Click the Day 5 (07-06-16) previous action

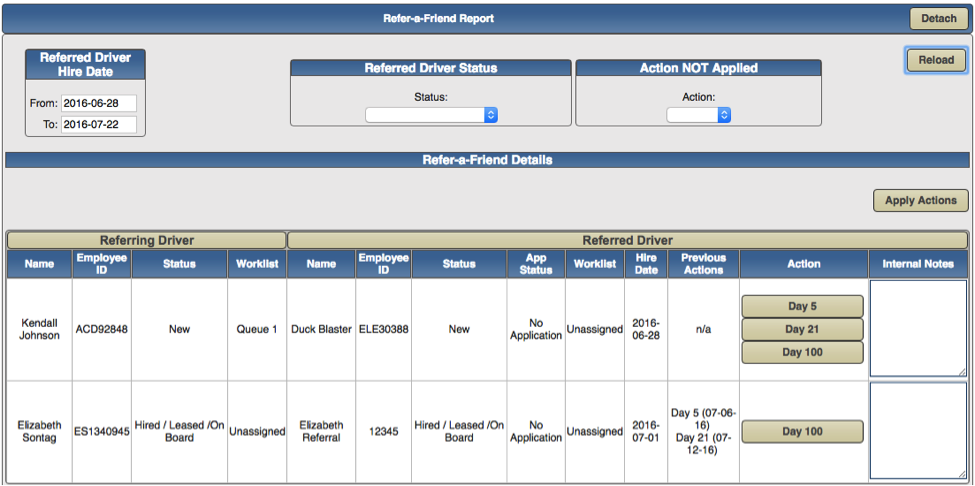pos(703,418)
